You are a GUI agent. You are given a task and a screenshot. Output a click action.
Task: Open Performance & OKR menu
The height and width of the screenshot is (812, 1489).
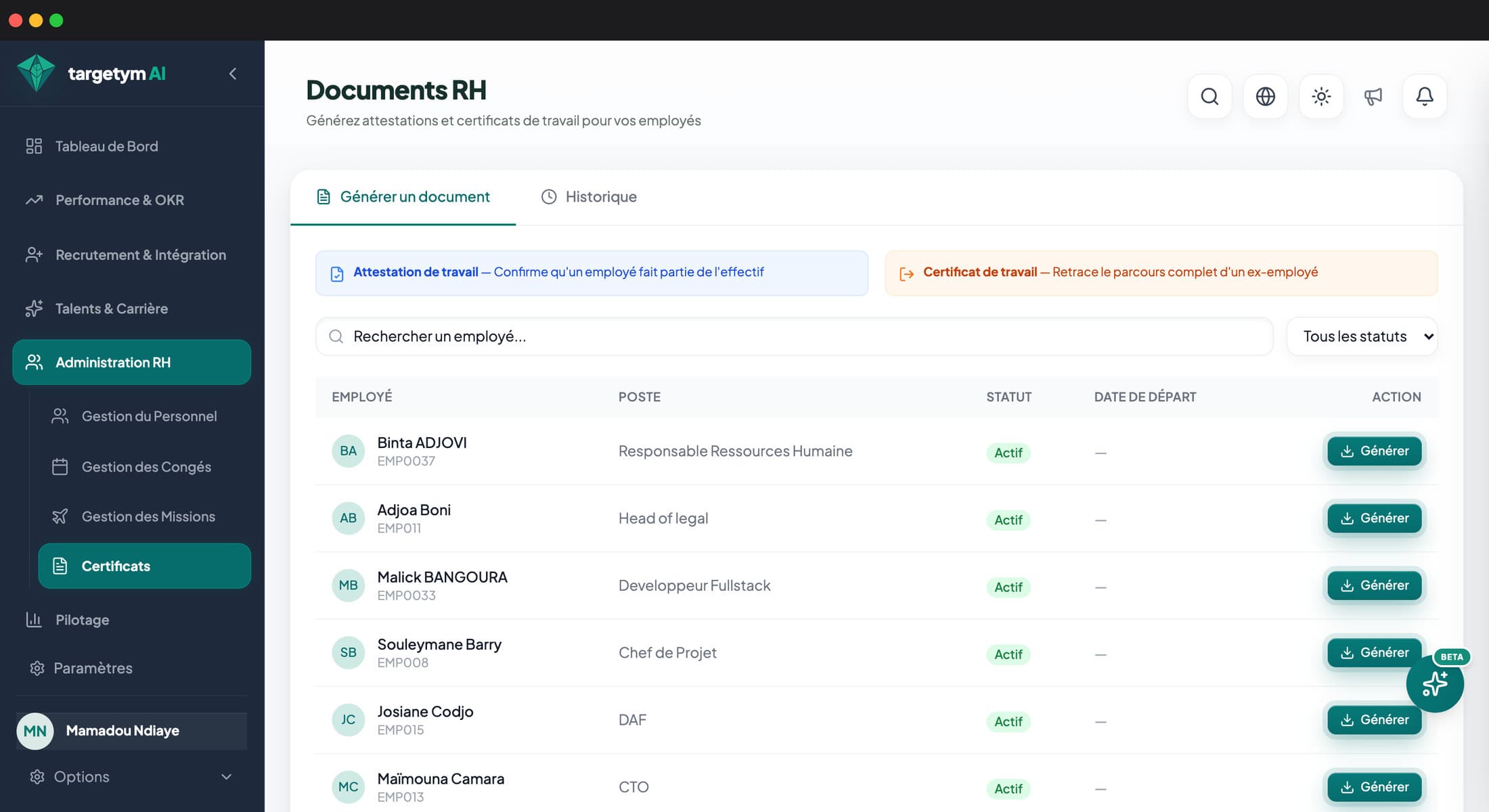(131, 200)
